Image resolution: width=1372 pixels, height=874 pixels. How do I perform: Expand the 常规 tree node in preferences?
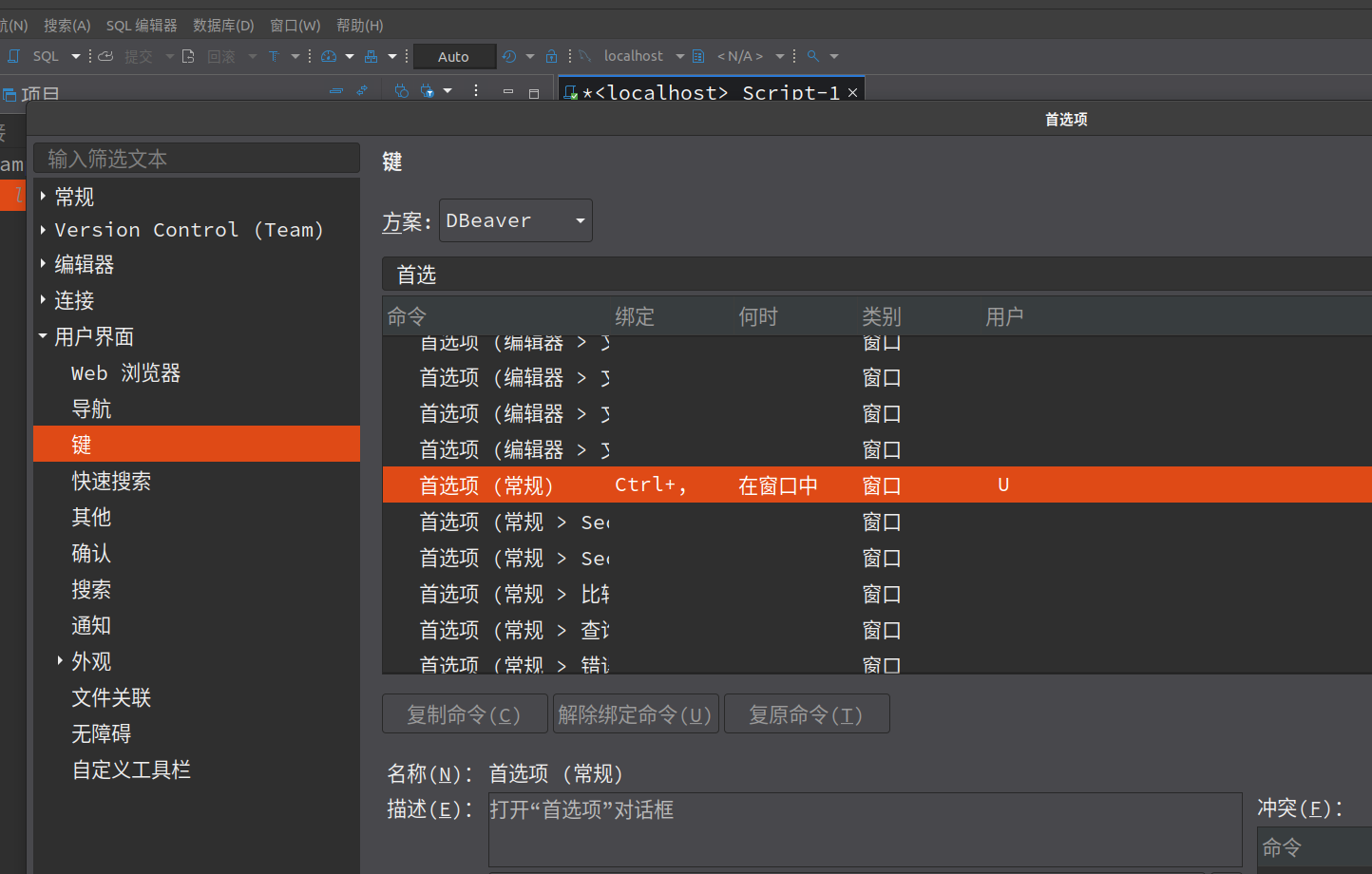pos(43,196)
